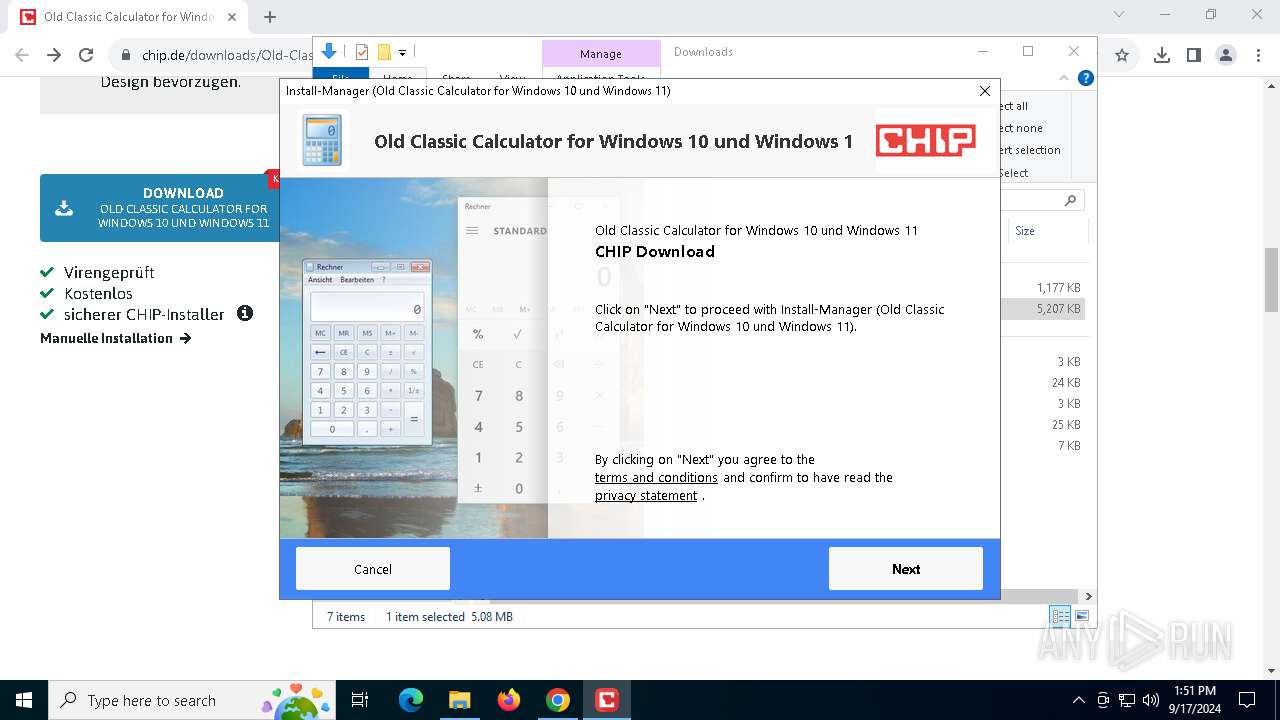This screenshot has height=720, width=1280.
Task: Select the 24 KB file row
Action: tap(1045, 383)
